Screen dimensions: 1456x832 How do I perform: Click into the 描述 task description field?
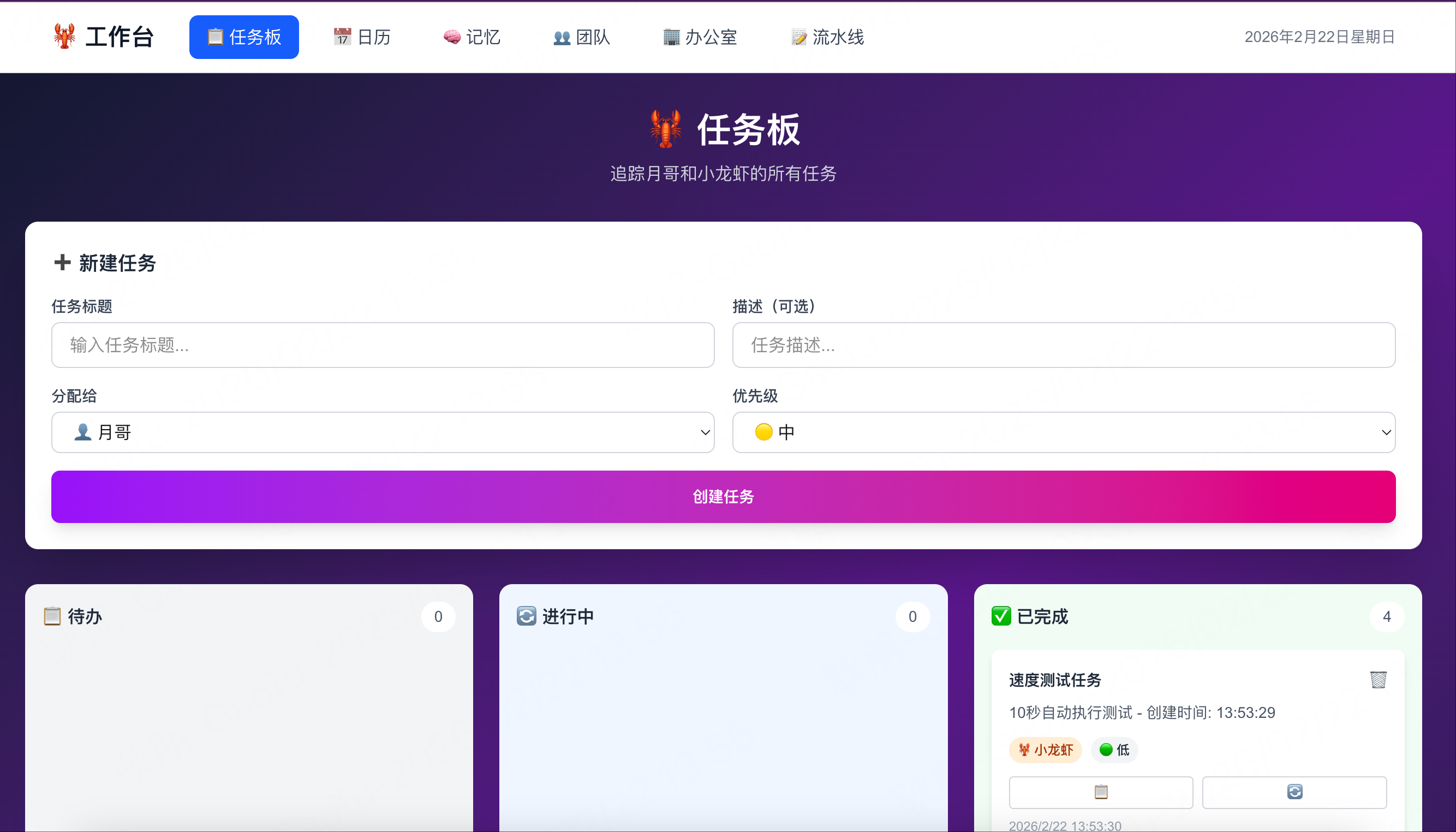(1063, 344)
